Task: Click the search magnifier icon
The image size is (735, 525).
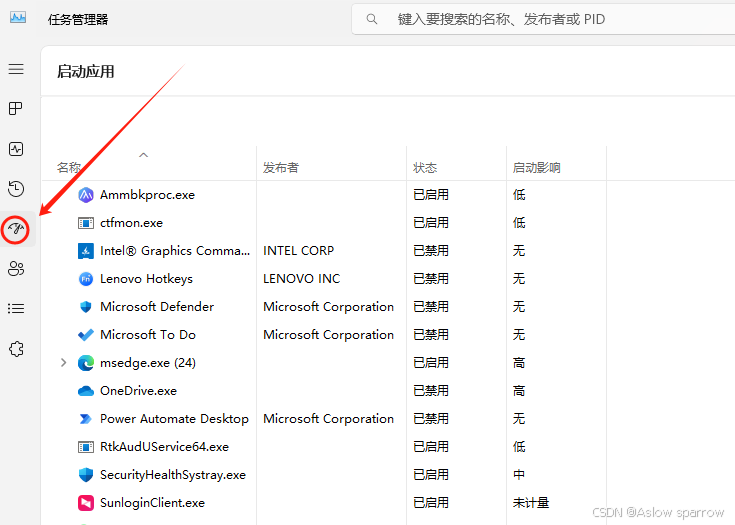Action: [372, 19]
